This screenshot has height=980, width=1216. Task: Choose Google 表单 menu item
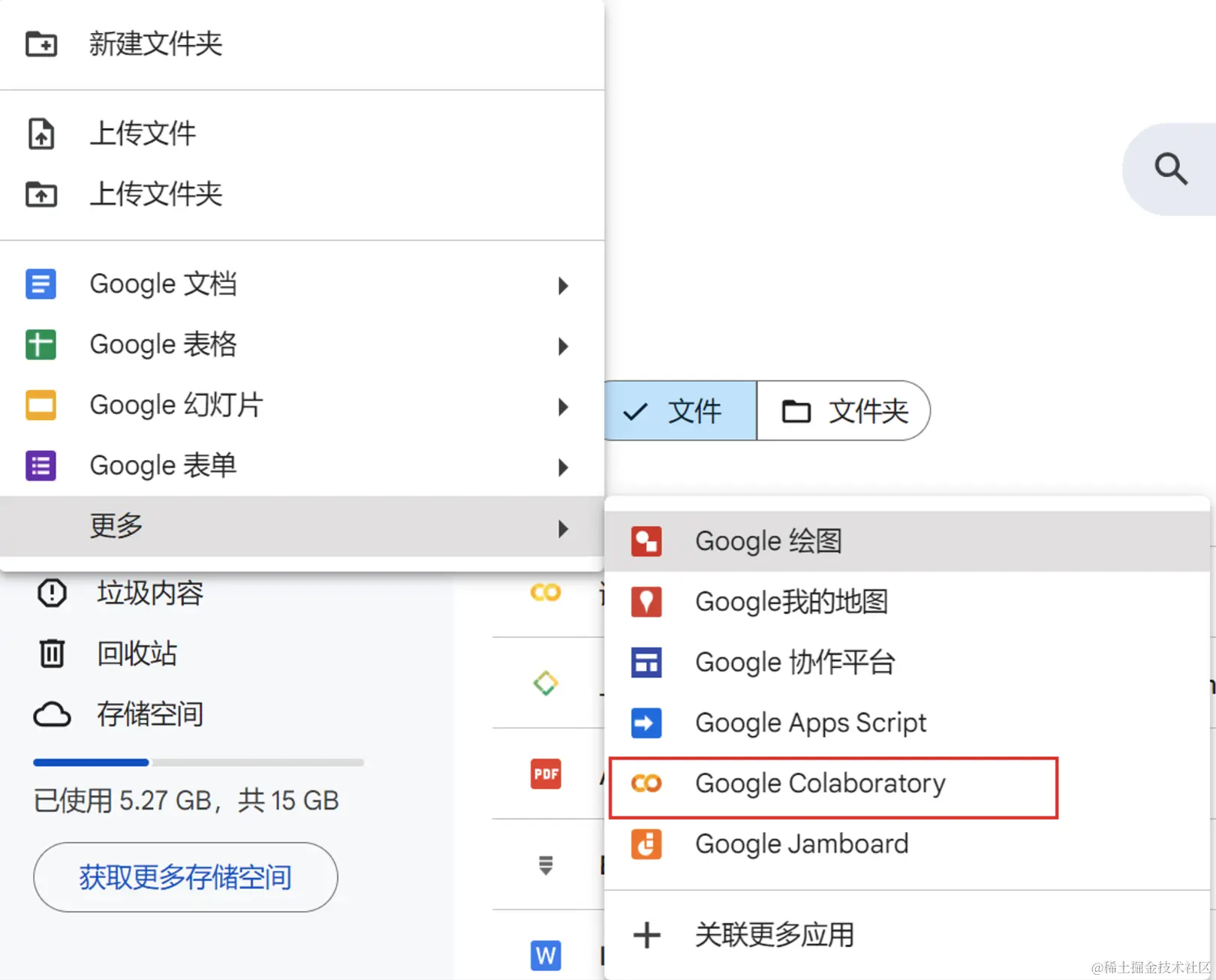point(302,466)
